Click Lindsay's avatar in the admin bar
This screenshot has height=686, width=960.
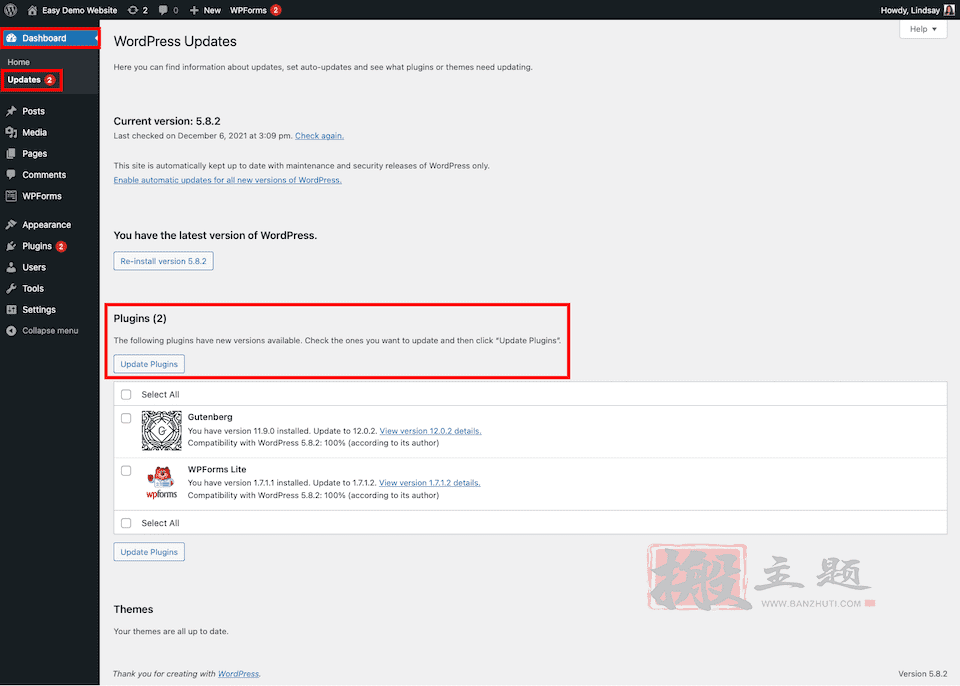(949, 10)
